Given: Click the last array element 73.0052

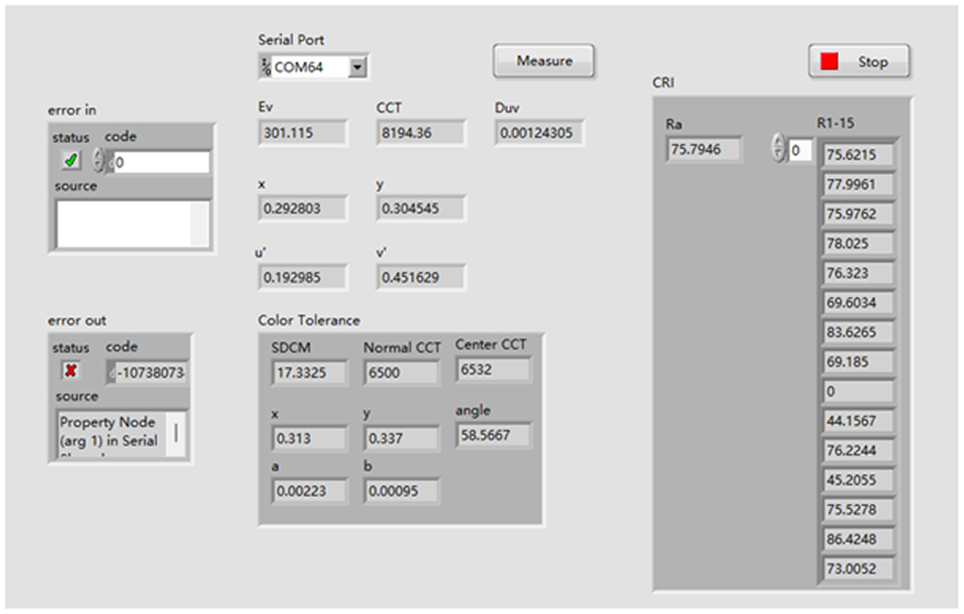Looking at the screenshot, I should (858, 567).
